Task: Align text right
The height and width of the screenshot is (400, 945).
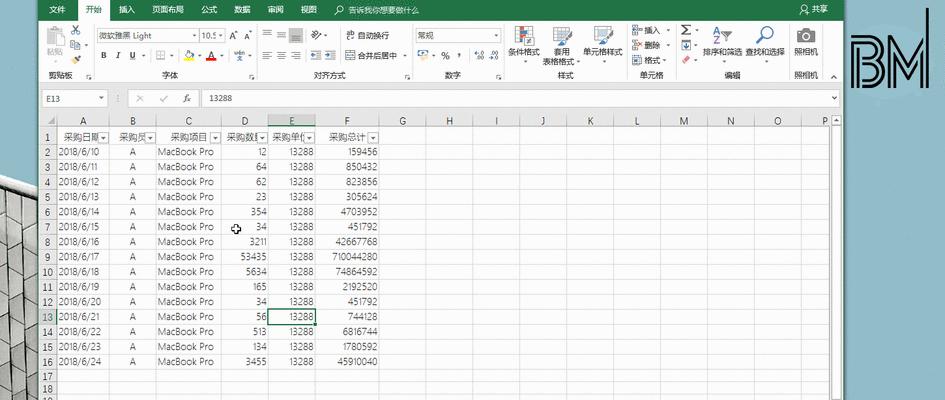Action: 296,55
